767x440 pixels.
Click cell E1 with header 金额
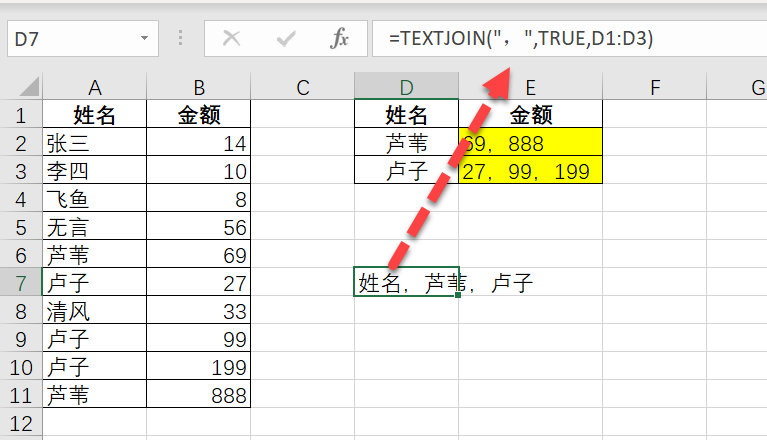530,115
